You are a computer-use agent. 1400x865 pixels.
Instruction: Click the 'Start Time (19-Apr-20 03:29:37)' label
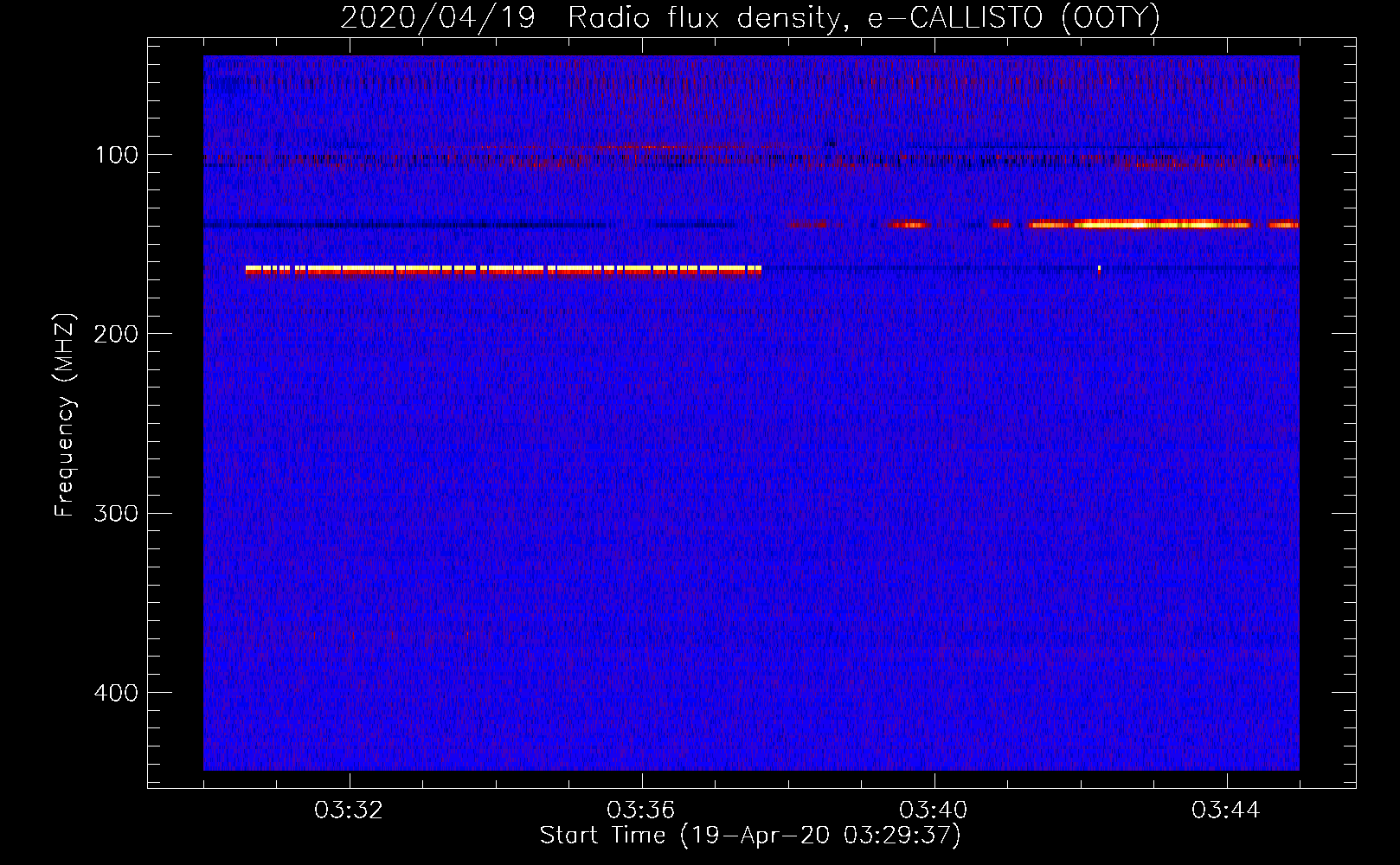(x=750, y=836)
